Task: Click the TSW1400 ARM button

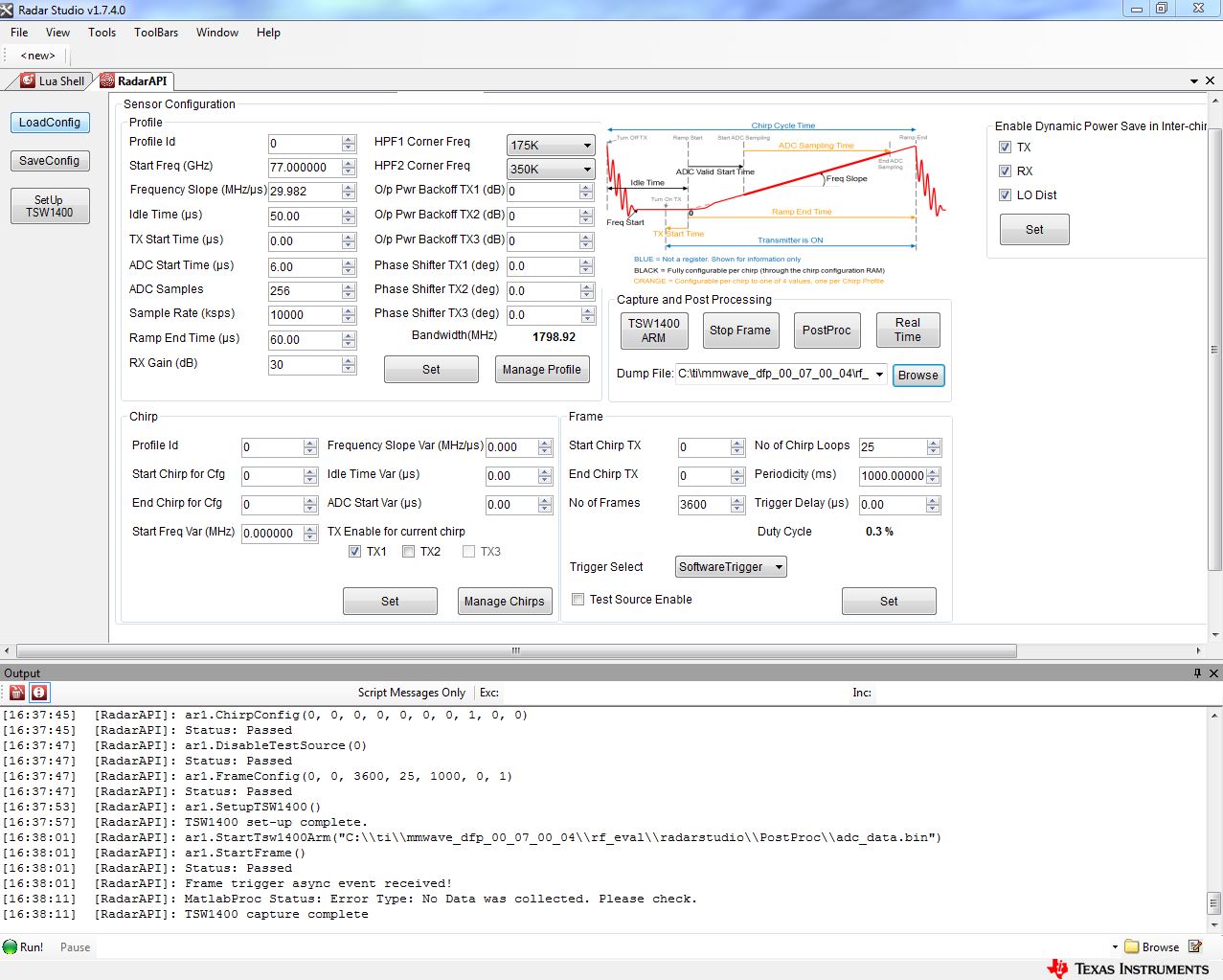Action: [x=654, y=330]
